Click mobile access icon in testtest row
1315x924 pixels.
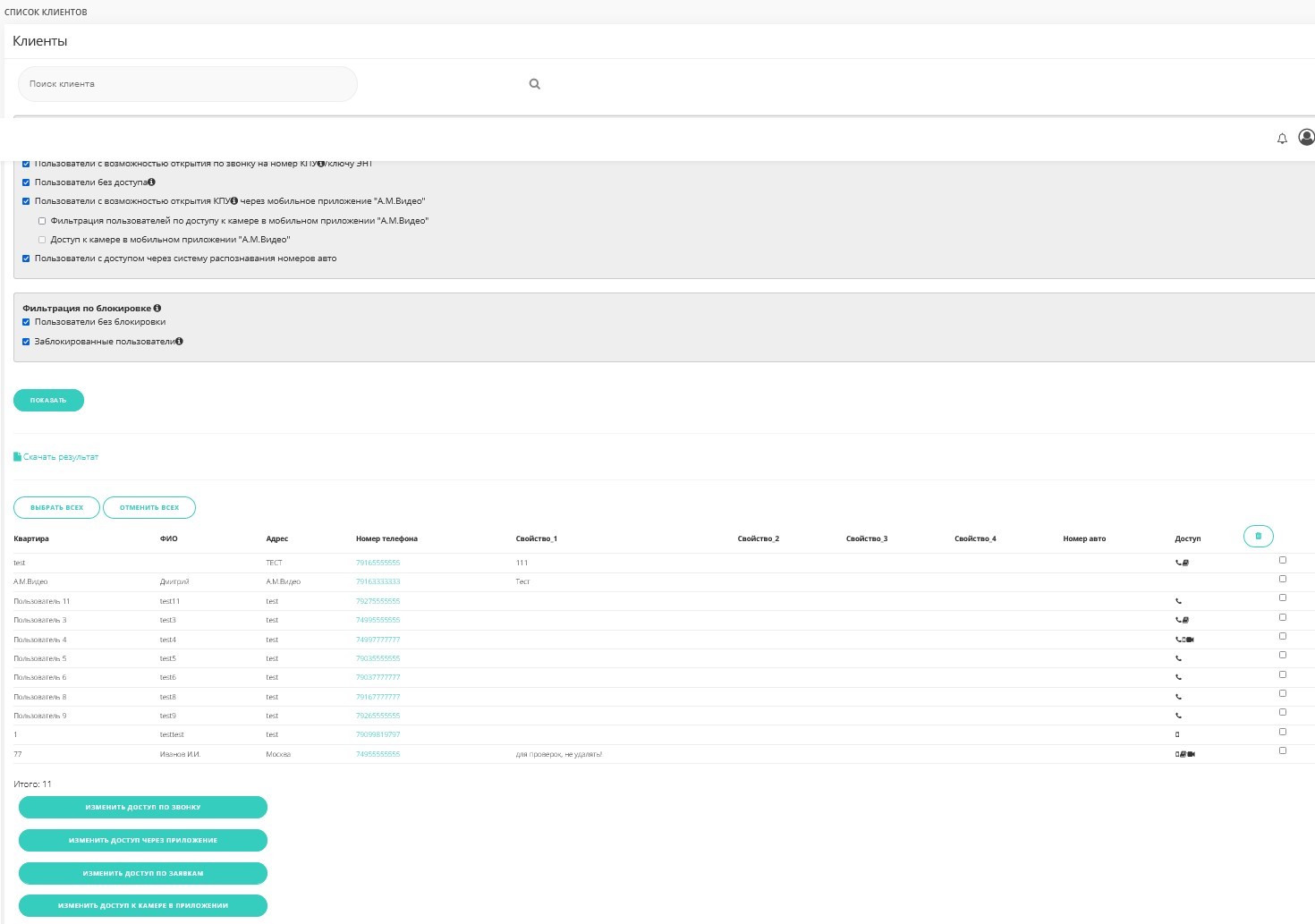pyautogui.click(x=1177, y=734)
